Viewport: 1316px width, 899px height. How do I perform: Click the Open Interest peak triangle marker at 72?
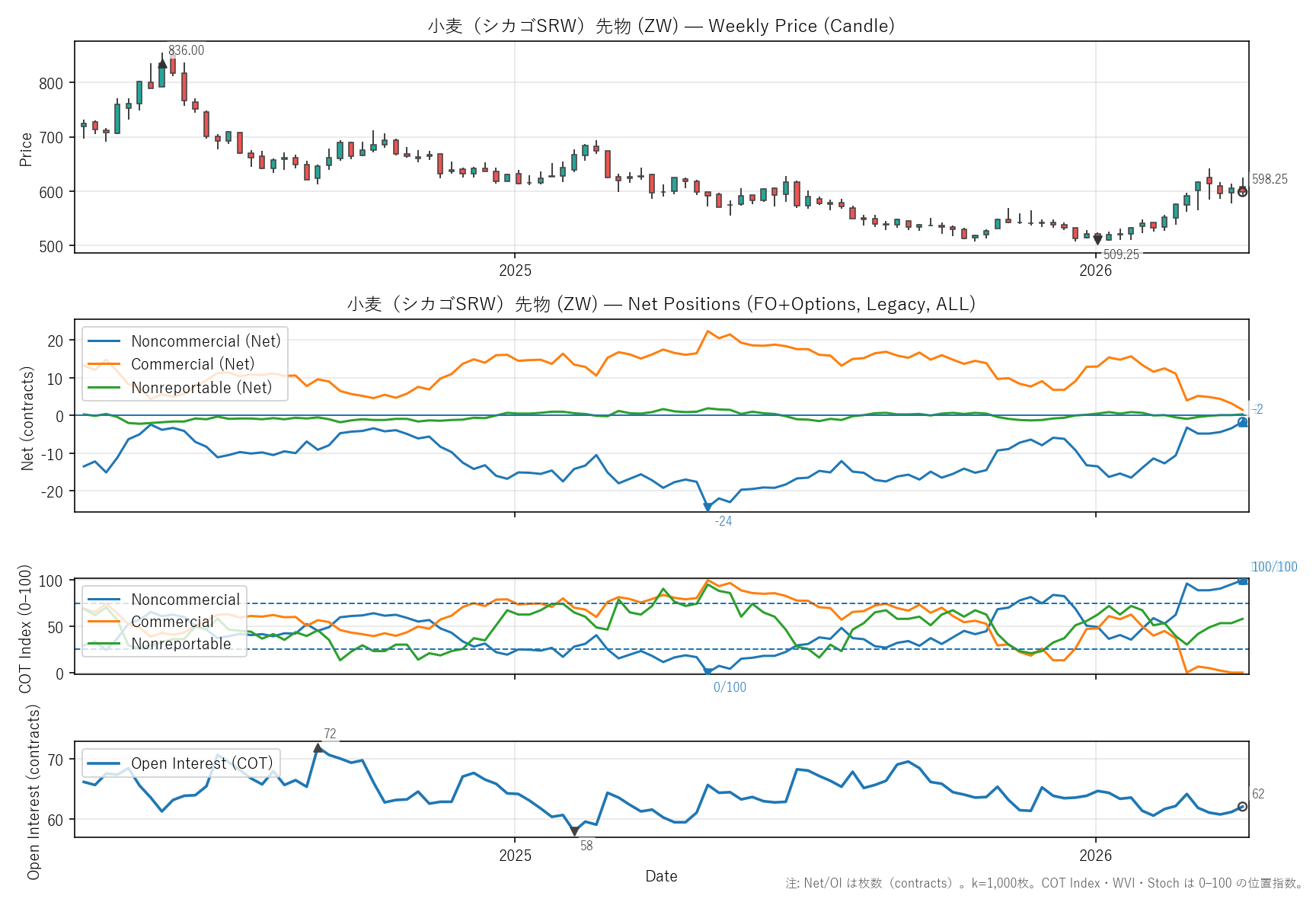[318, 748]
